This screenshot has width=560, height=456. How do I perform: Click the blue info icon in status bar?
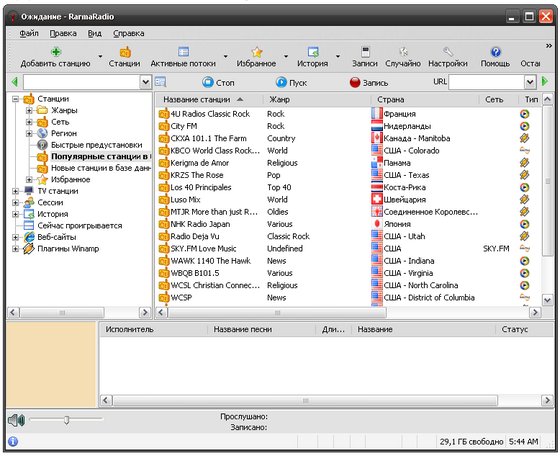point(13,442)
